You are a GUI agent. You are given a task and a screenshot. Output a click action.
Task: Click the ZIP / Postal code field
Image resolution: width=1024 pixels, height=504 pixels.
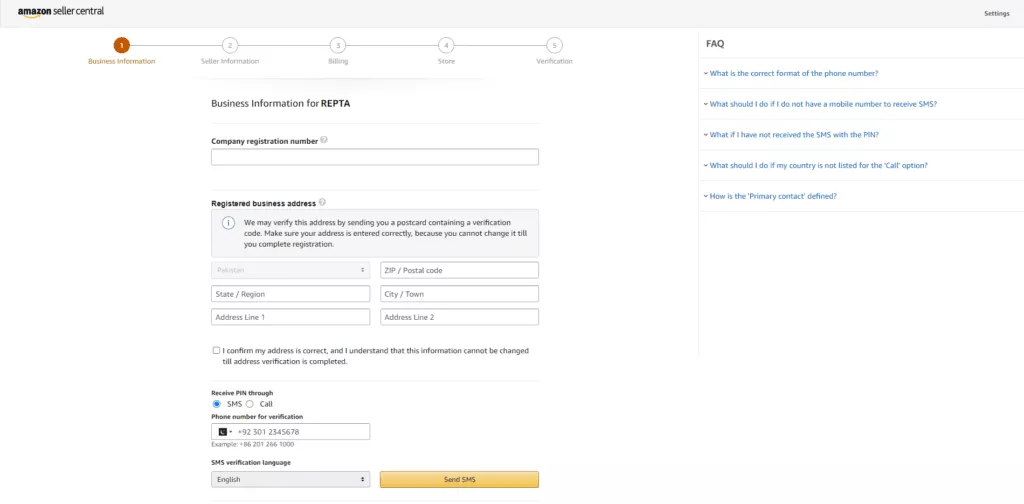(x=460, y=270)
